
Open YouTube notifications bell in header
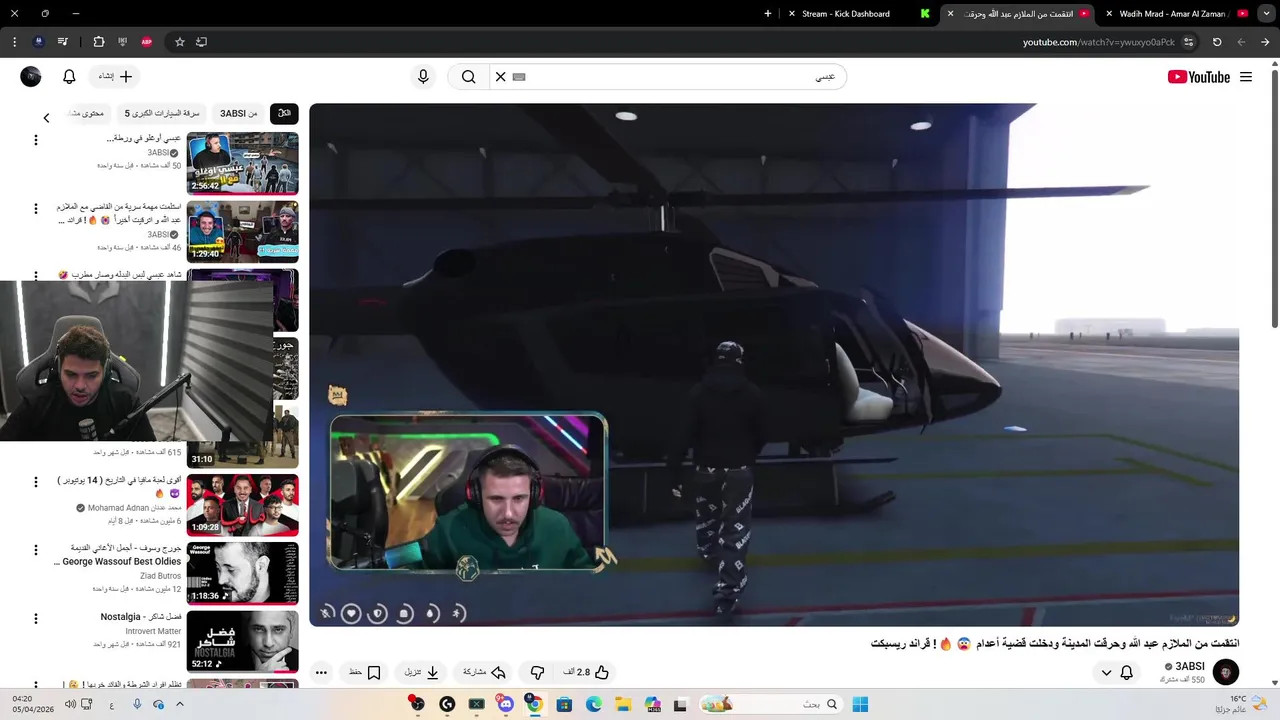click(x=69, y=77)
